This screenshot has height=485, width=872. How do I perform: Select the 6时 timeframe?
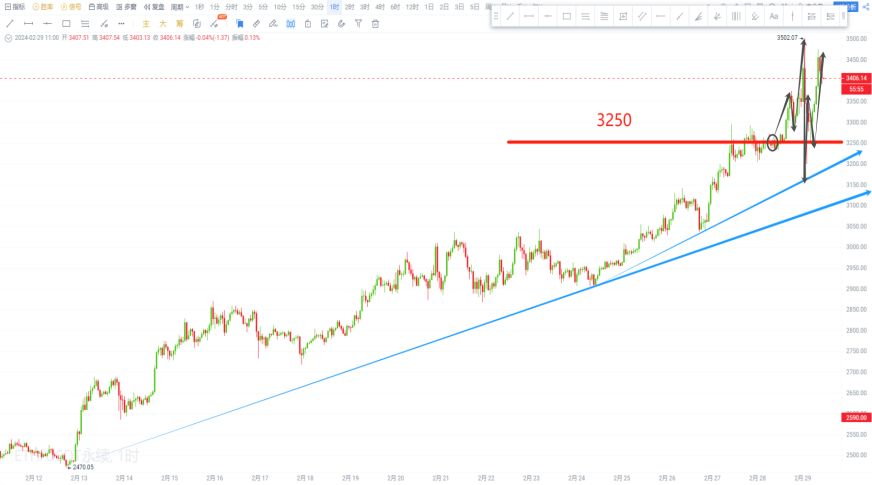[395, 7]
